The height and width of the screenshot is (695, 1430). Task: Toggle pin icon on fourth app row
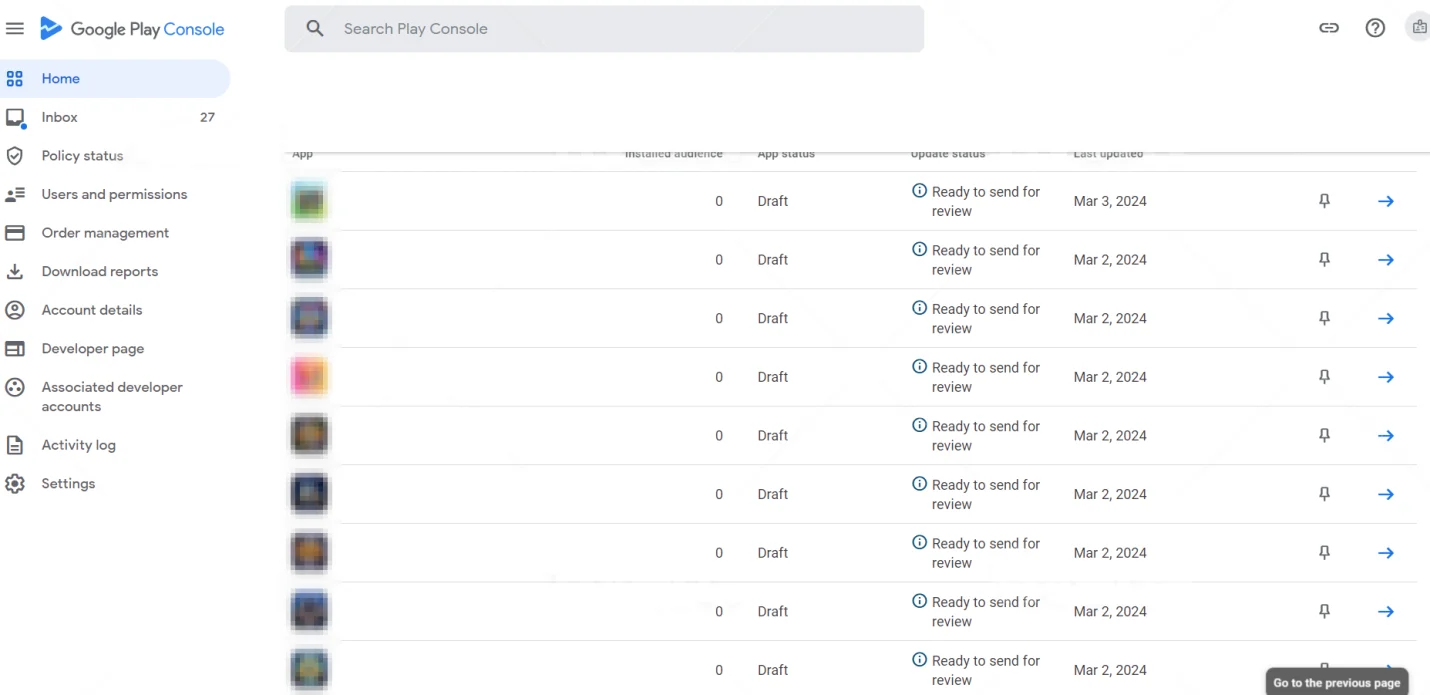tap(1324, 377)
